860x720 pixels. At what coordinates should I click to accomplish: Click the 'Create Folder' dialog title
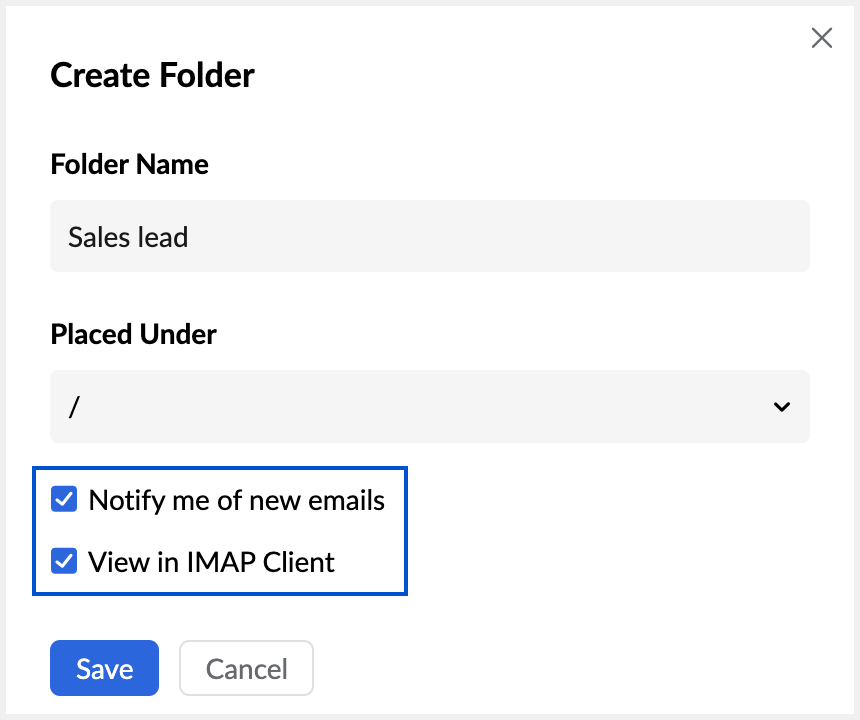click(152, 75)
